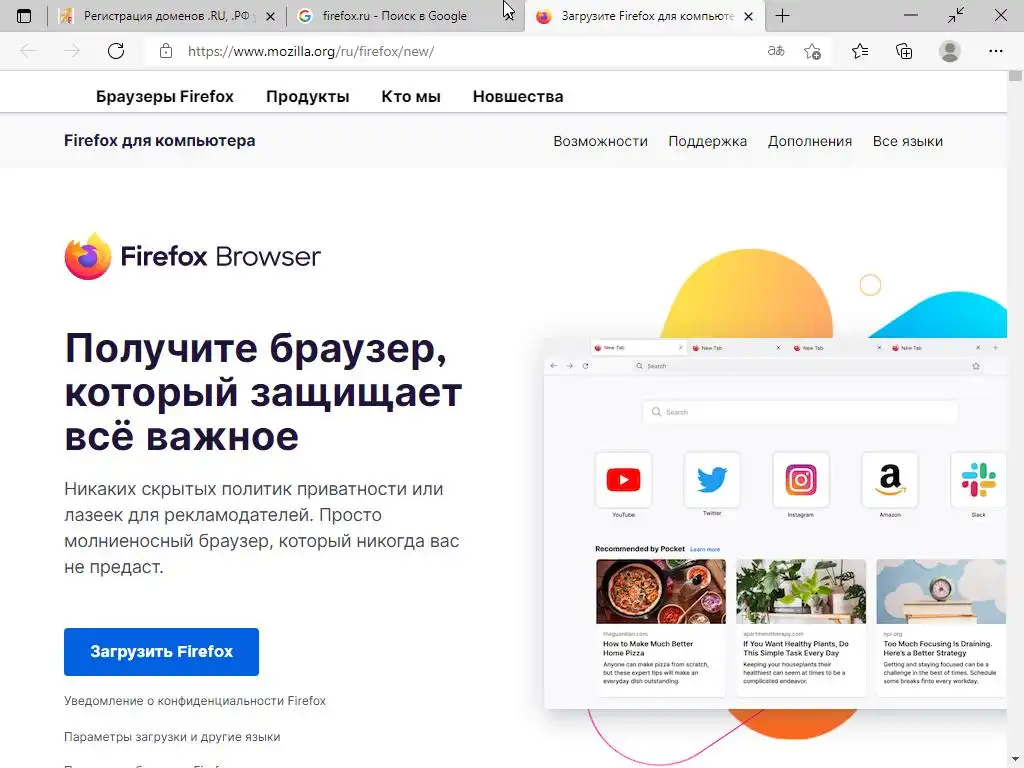Open Settings and more ellipsis menu

click(x=995, y=51)
